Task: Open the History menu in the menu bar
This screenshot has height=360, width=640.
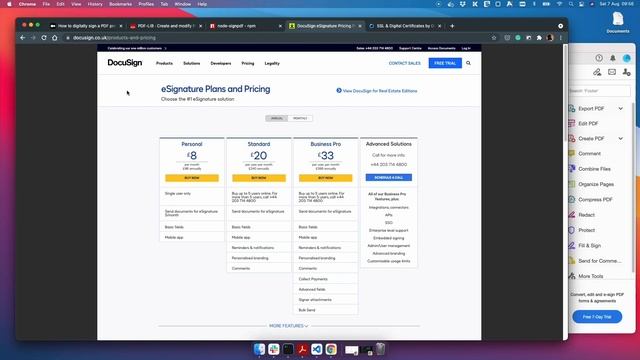Action: point(95,4)
